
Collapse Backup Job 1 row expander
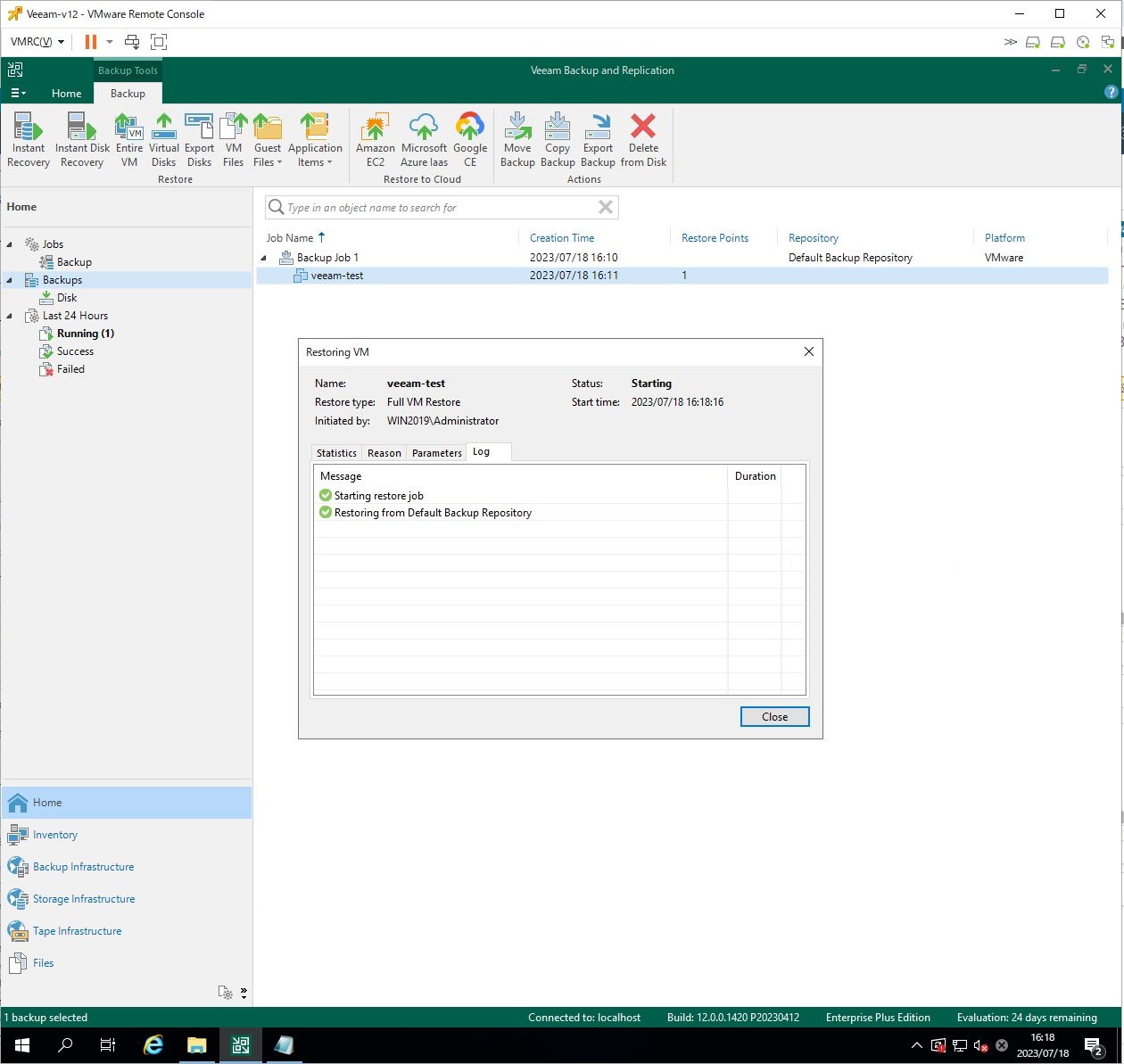tap(263, 258)
